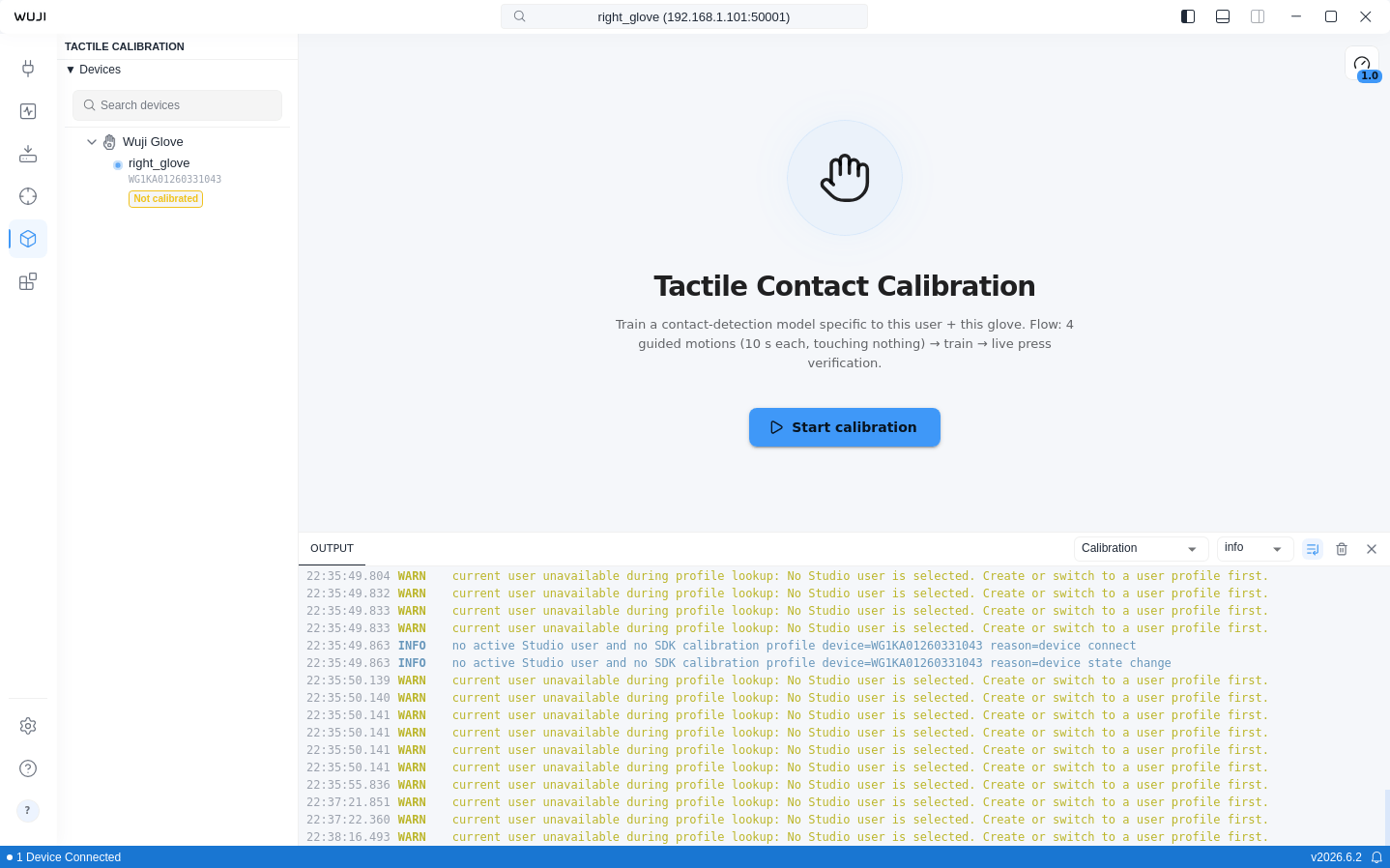Collapse the Devices section
The width and height of the screenshot is (1390, 868).
[93, 70]
